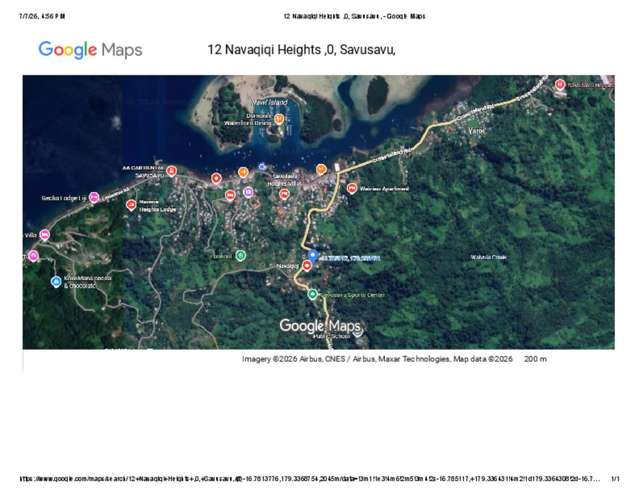Click the Imagery ©2026 Airbus attribution text
This screenshot has height=494, width=639.
click(x=377, y=359)
